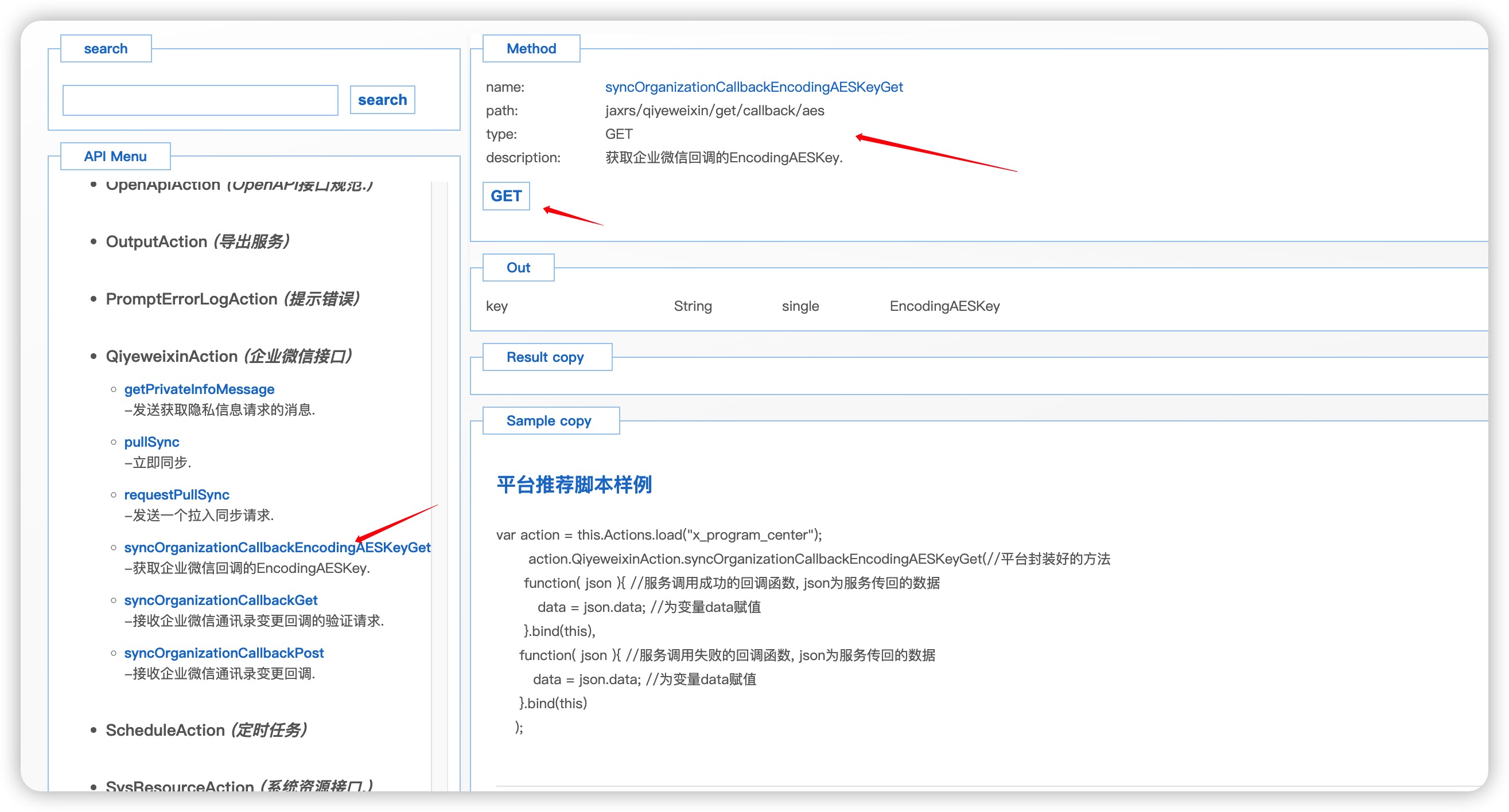Click the method name link in Method panel
Screen dimensions: 1509x812
(753, 87)
